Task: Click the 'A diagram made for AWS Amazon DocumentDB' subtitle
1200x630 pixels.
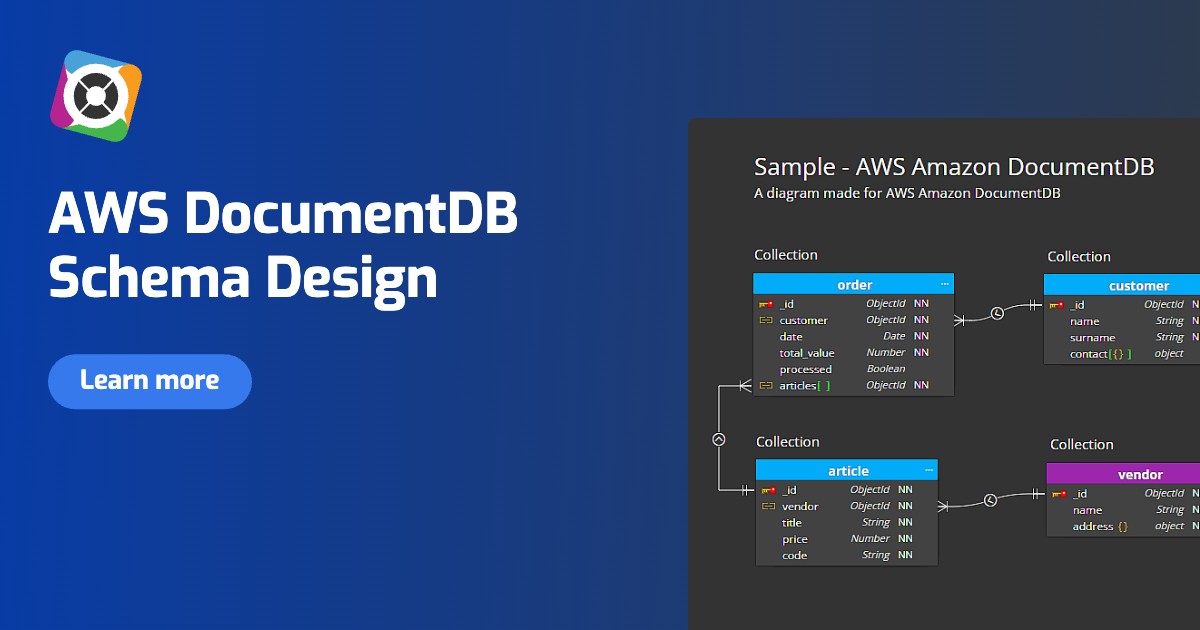Action: (x=907, y=193)
